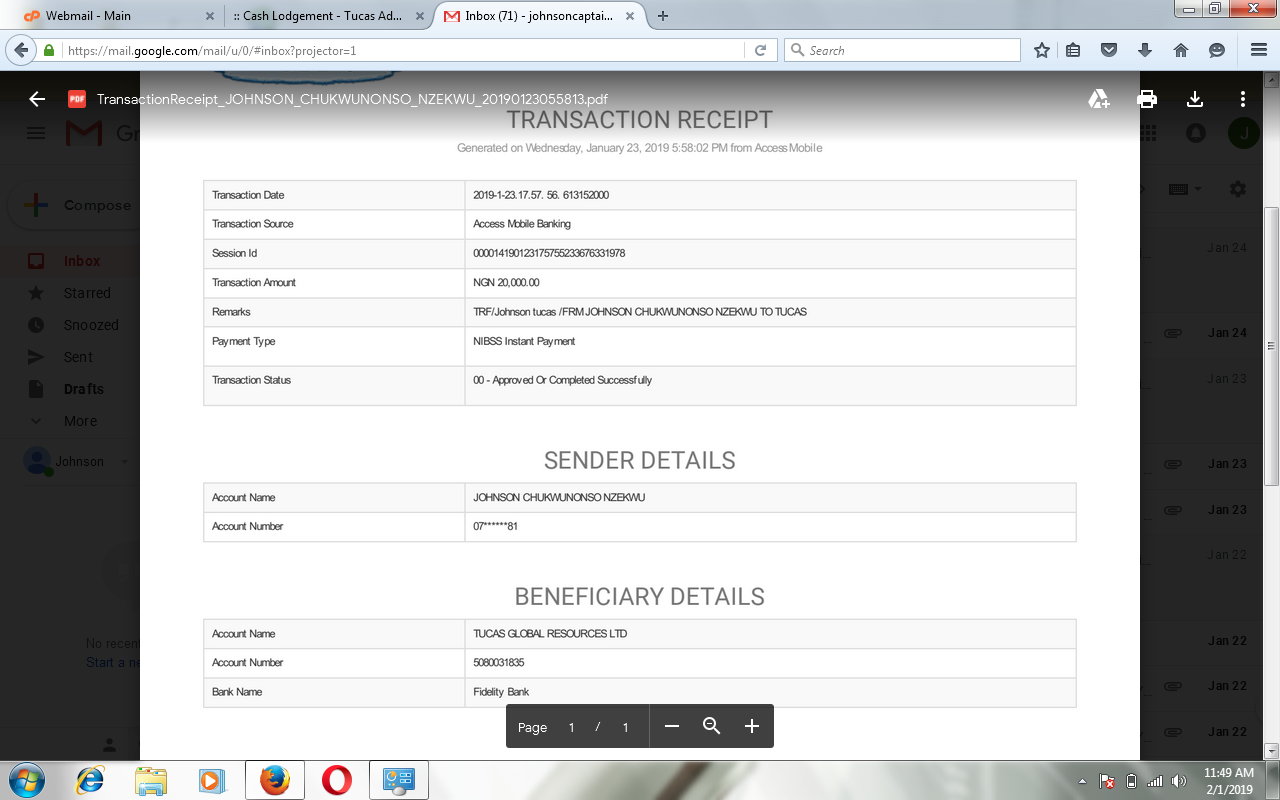Open the Windows Start menu
This screenshot has height=800, width=1280.
coord(24,779)
